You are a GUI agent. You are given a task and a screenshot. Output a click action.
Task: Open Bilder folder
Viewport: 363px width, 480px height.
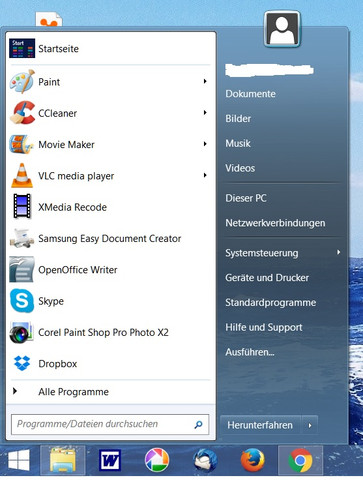click(238, 119)
